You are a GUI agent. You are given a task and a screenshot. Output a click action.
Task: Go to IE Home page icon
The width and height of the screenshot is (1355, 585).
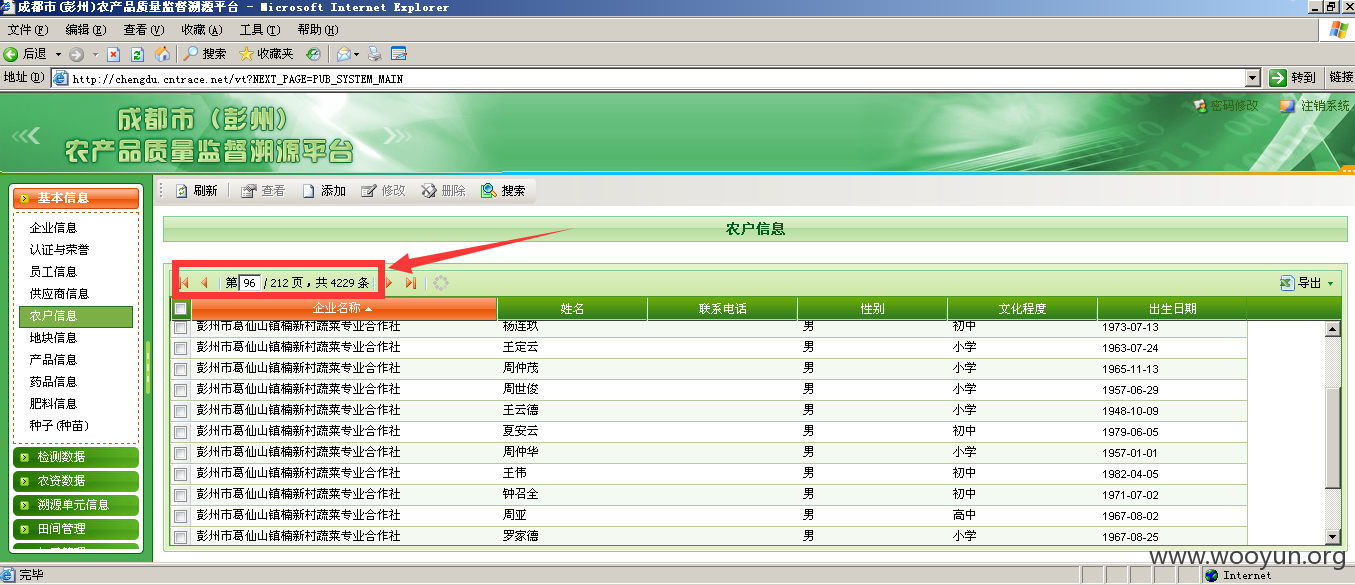[x=161, y=54]
